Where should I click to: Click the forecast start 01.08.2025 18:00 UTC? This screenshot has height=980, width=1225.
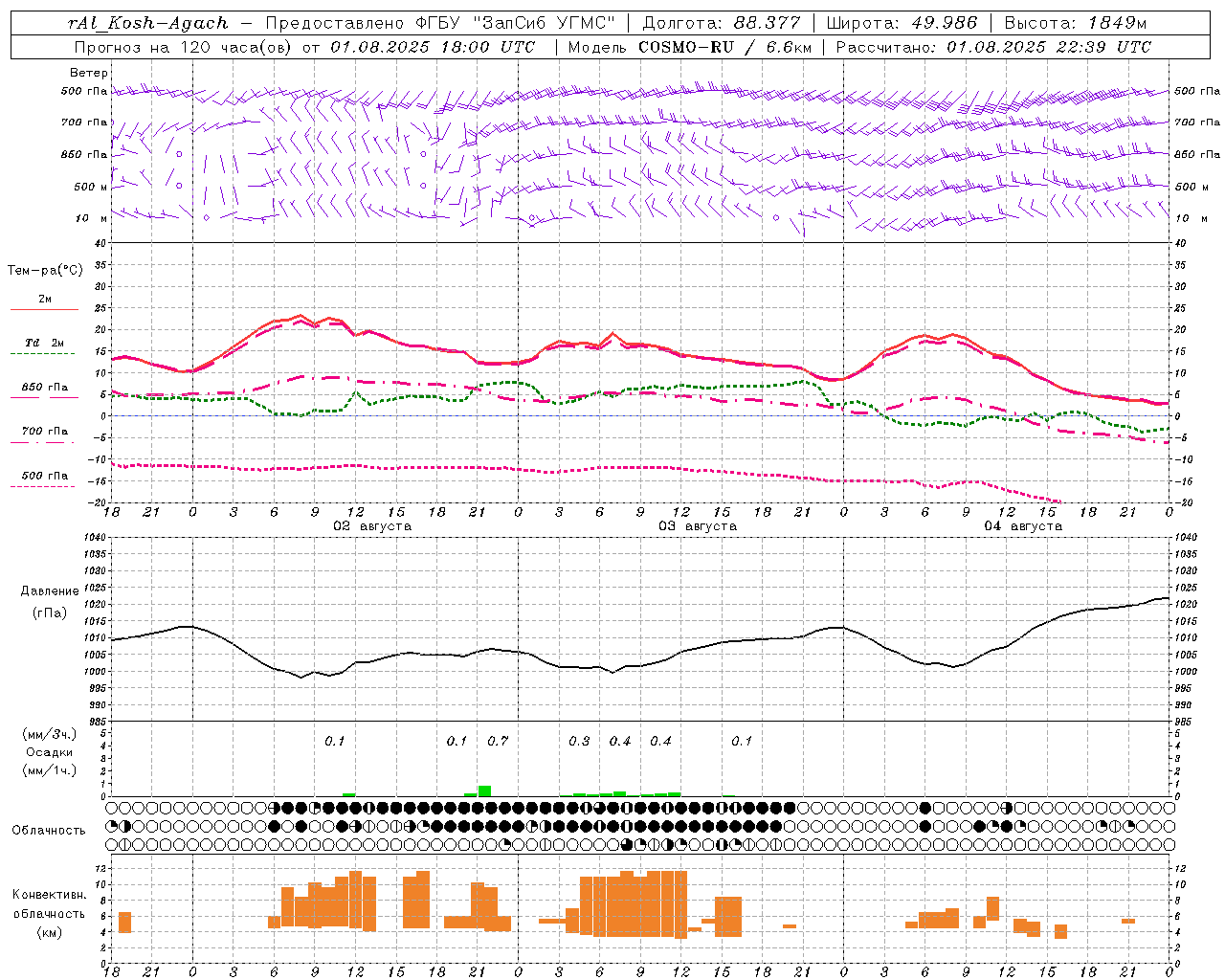pyautogui.click(x=433, y=46)
